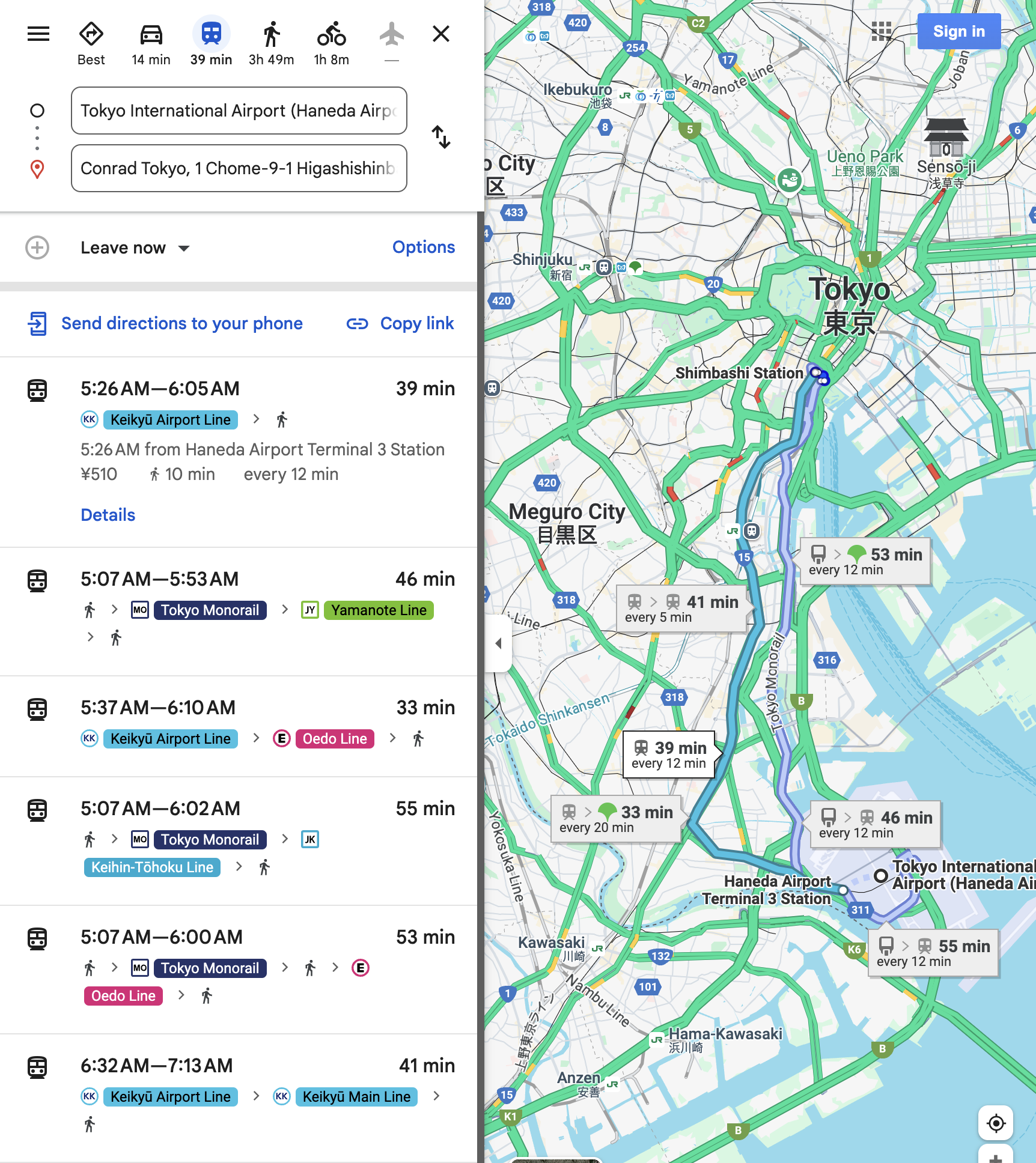This screenshot has width=1036, height=1163.
Task: Collapse the side panel arrow
Action: [x=498, y=643]
